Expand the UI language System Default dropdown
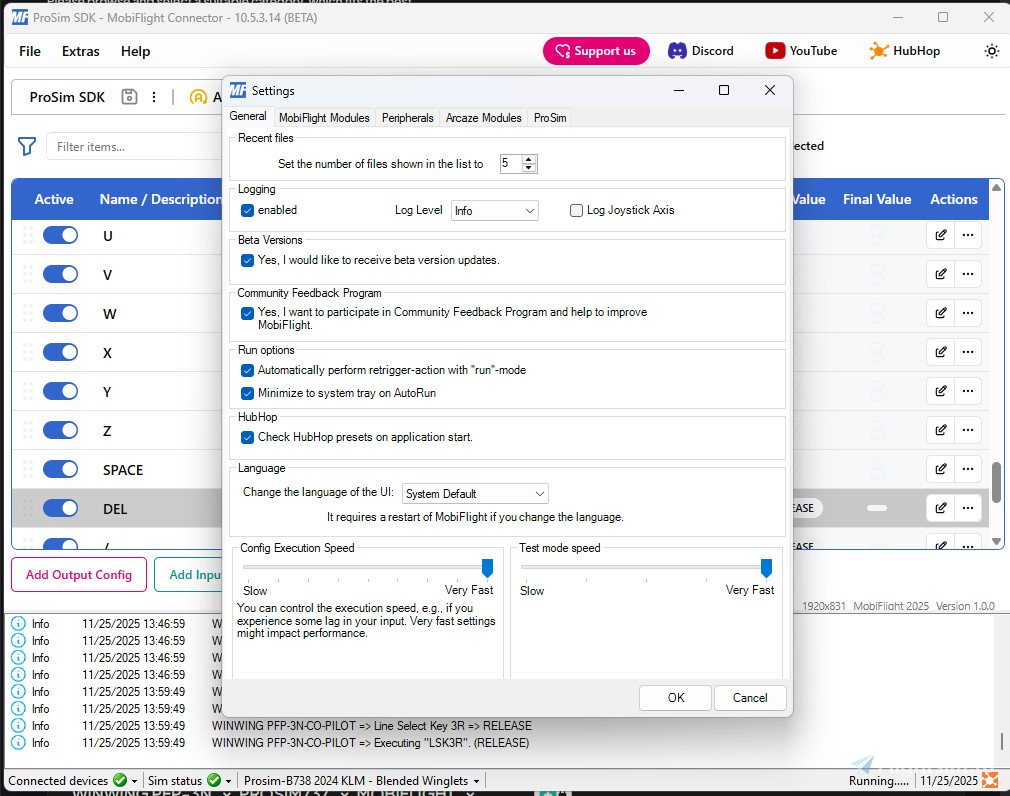This screenshot has width=1010, height=796. tap(475, 494)
